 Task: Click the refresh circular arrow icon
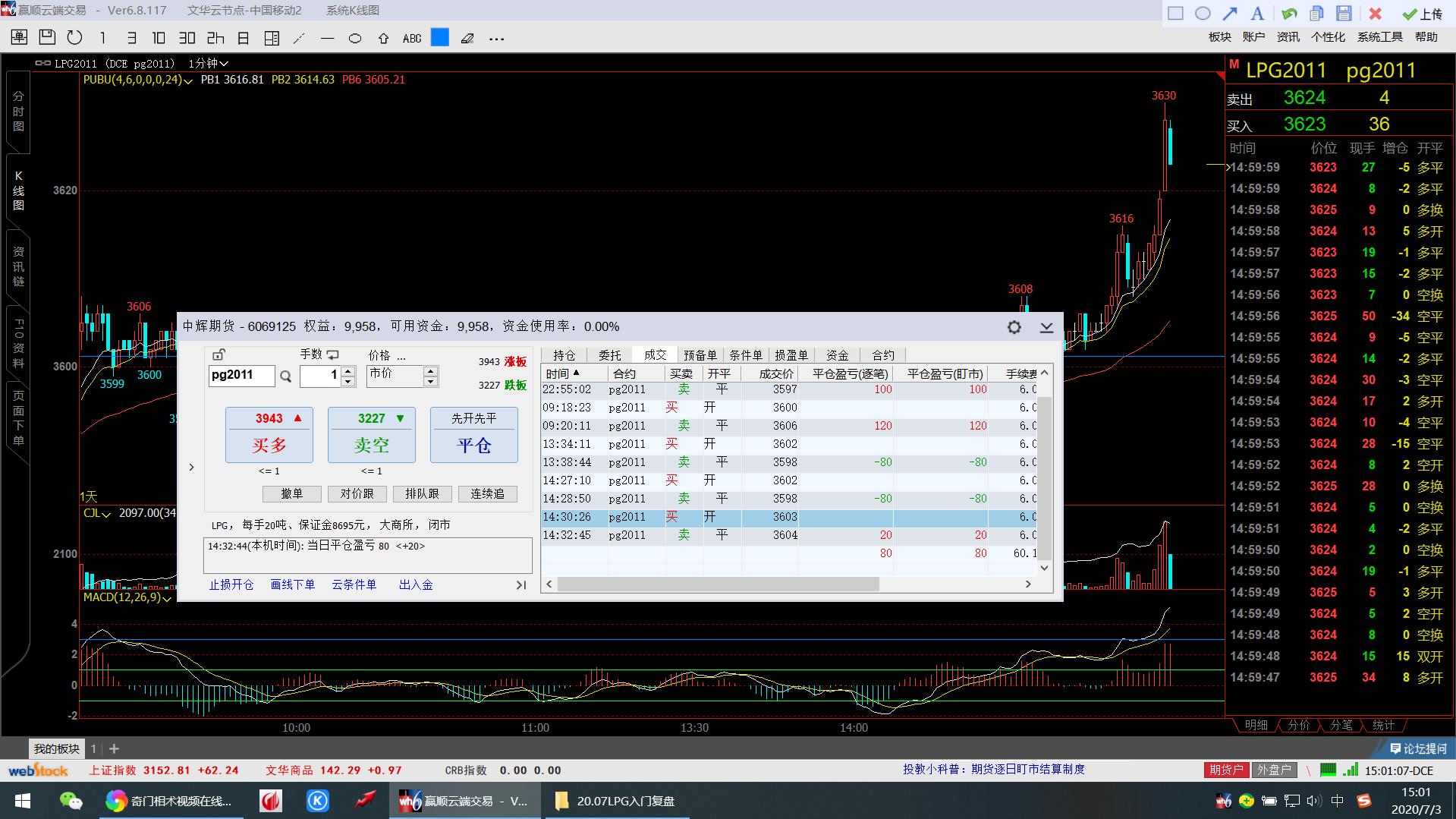point(74,38)
